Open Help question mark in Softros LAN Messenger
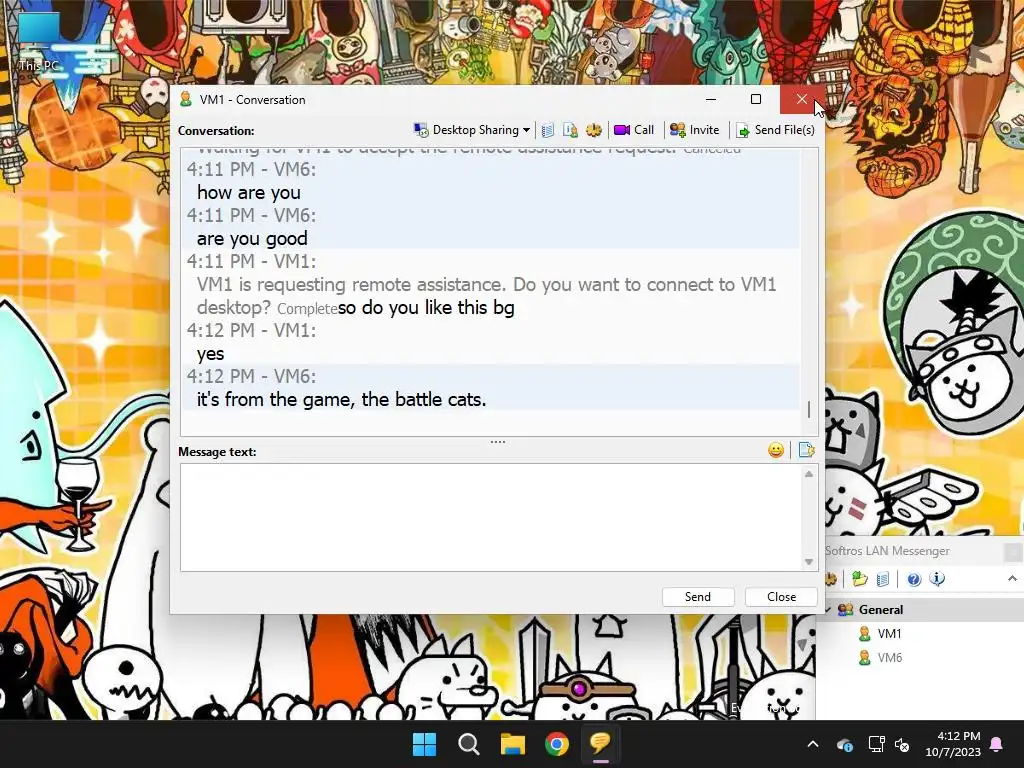 coord(914,579)
